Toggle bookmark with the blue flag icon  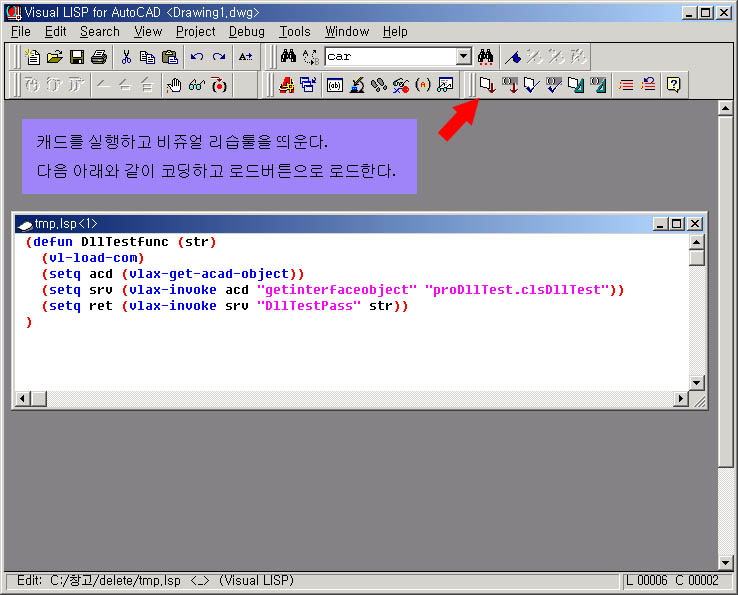point(513,56)
